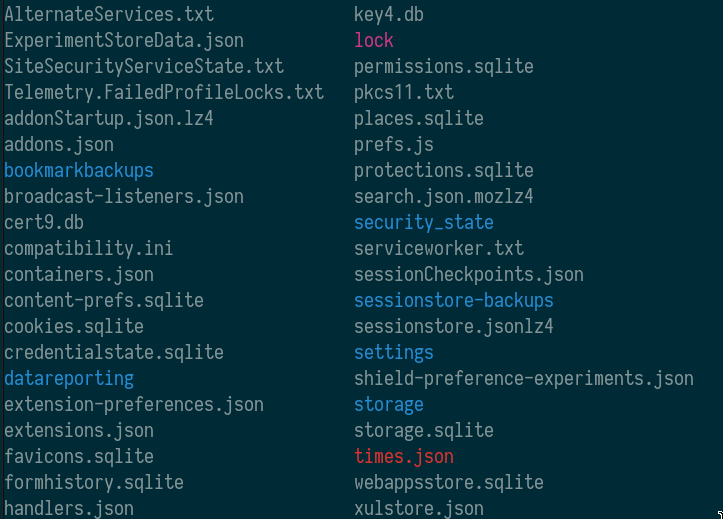The image size is (723, 519).
Task: Click the settings directory entry
Action: tap(394, 352)
